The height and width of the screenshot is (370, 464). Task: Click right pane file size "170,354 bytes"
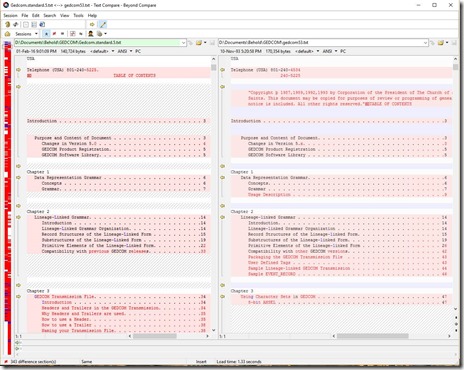pos(278,51)
